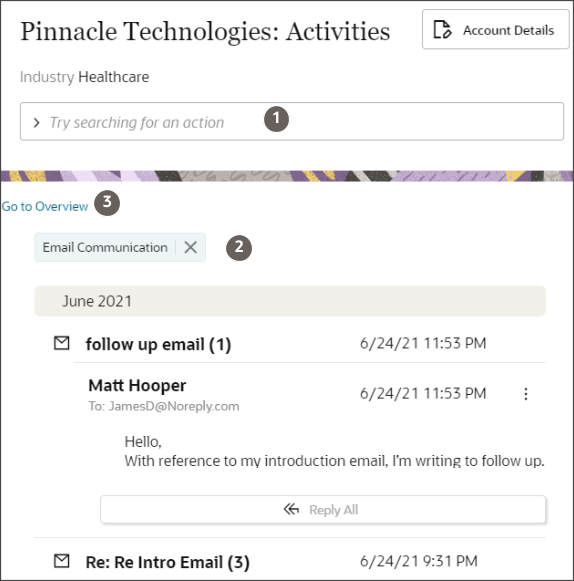Open the 'follow up email (1)' thread
Image resolution: width=574 pixels, height=581 pixels.
[159, 344]
